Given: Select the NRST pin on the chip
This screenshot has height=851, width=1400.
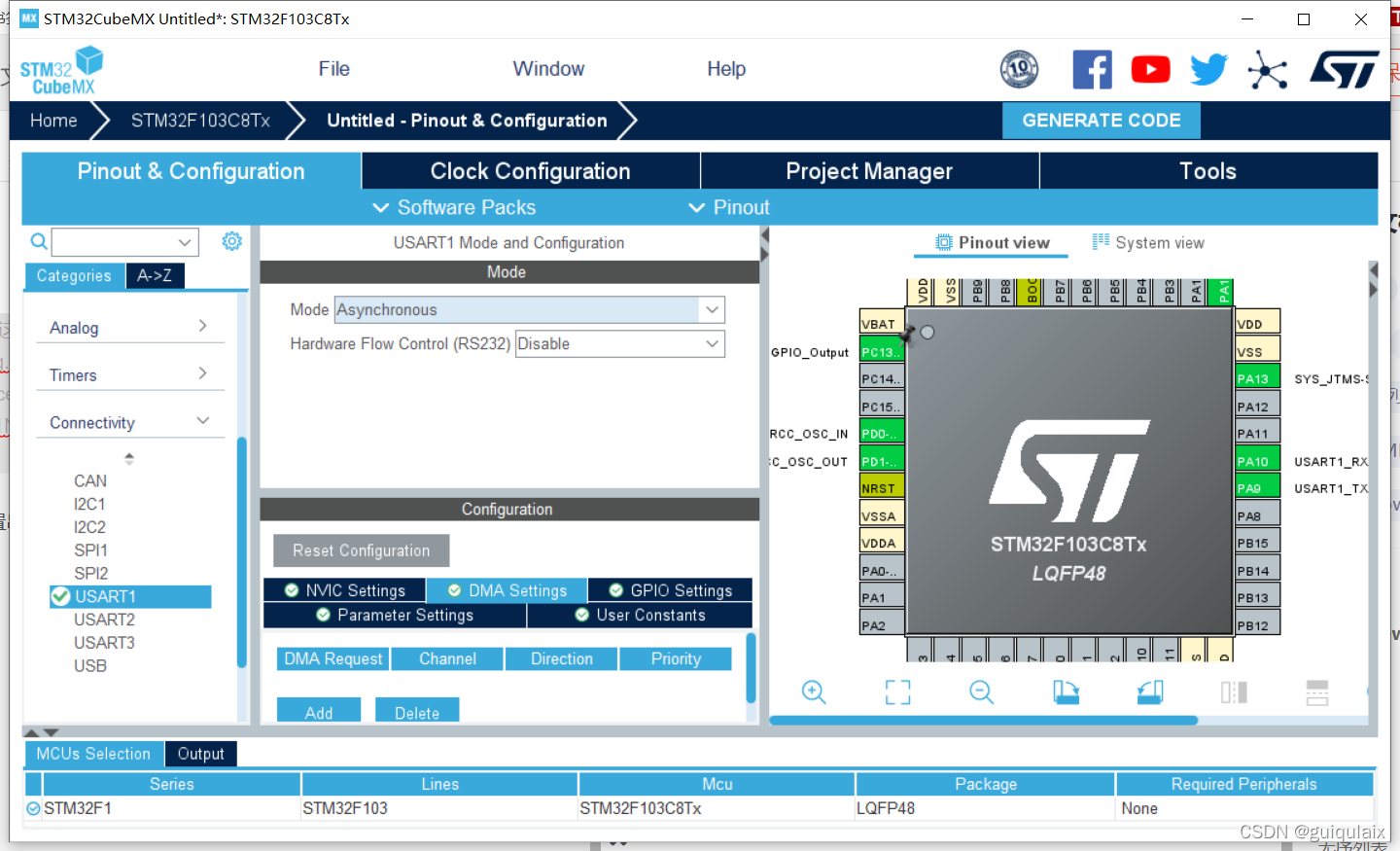Looking at the screenshot, I should [x=882, y=487].
